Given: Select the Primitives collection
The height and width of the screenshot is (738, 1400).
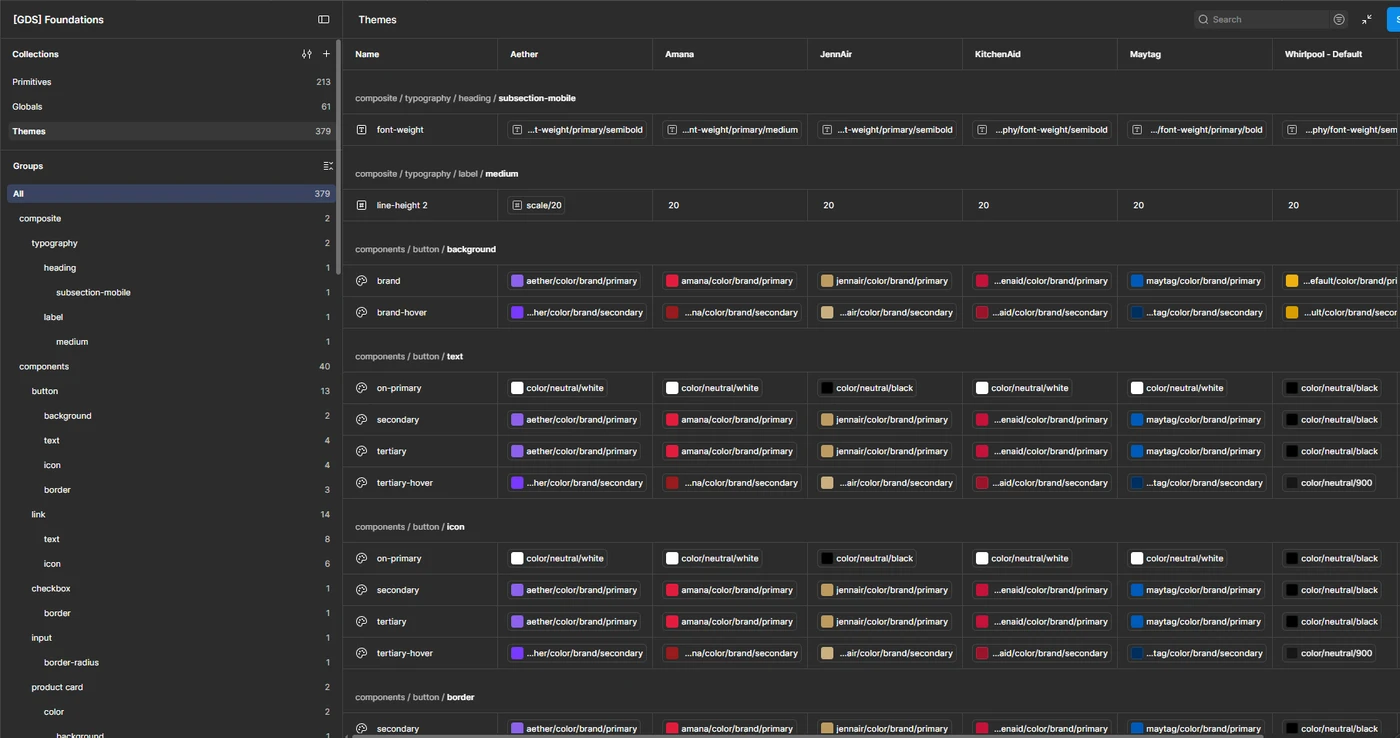Looking at the screenshot, I should point(171,82).
